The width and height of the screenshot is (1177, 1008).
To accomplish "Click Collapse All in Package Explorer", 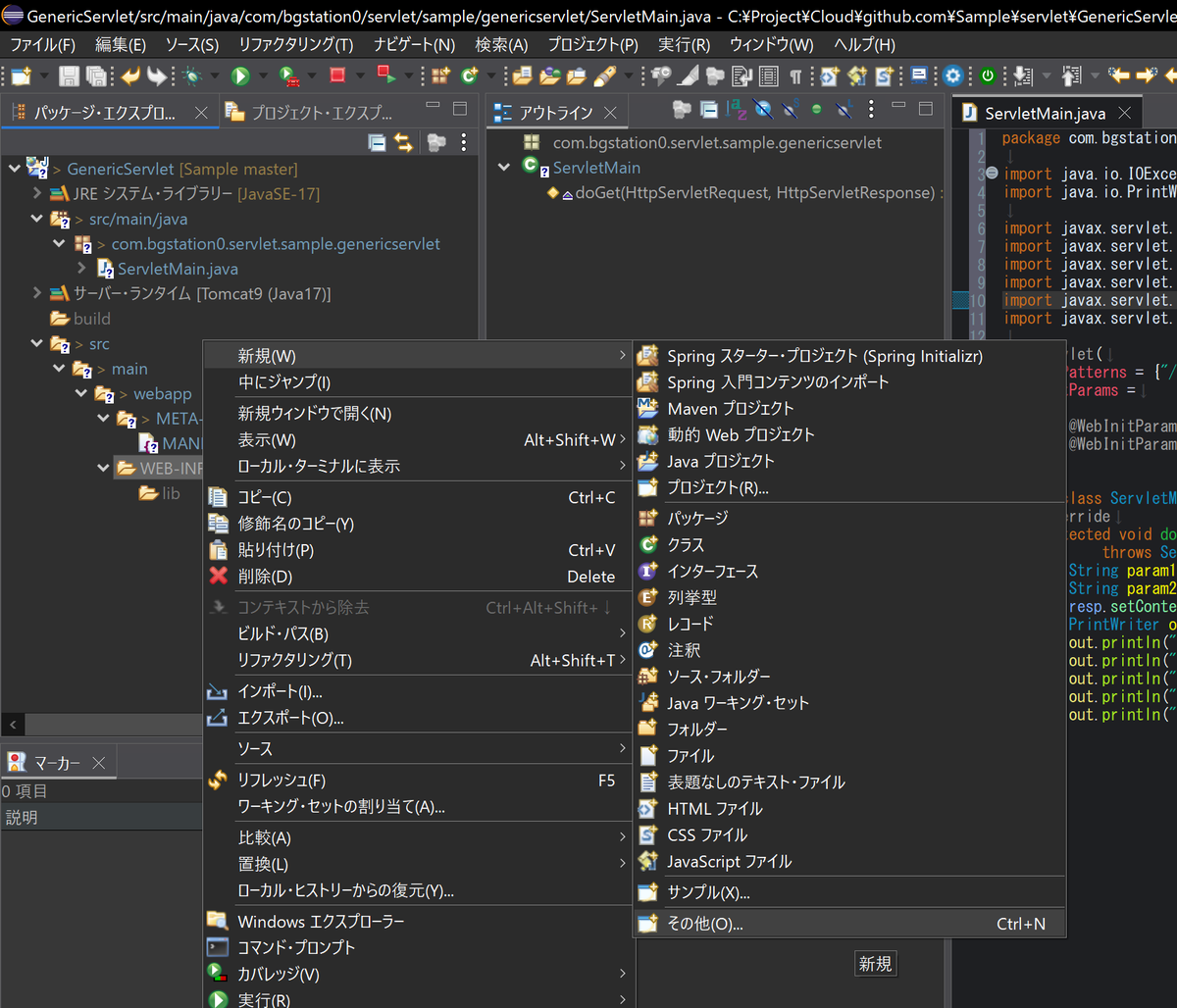I will 377,143.
